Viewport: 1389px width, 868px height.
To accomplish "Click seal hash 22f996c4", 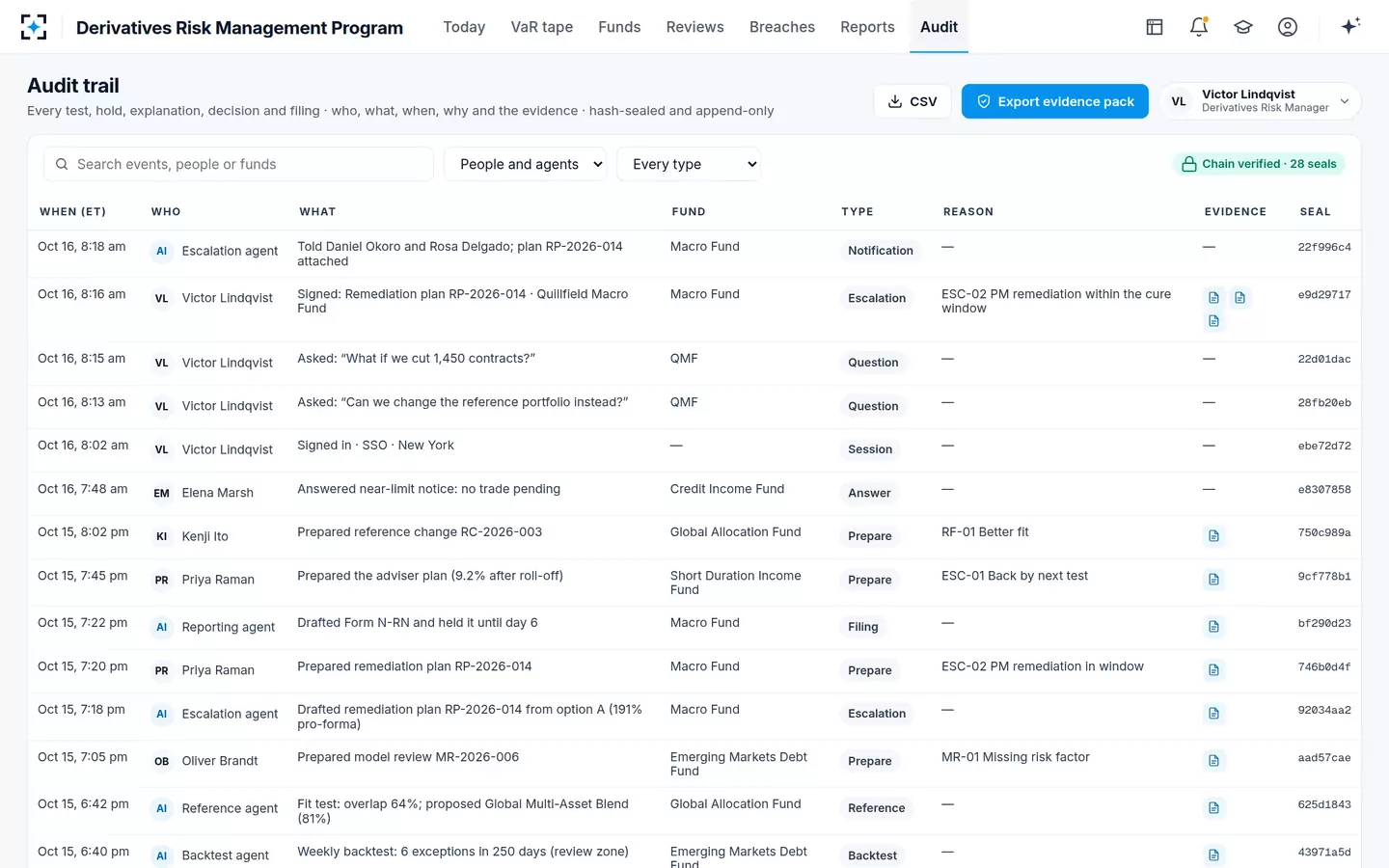I will pos(1324,248).
